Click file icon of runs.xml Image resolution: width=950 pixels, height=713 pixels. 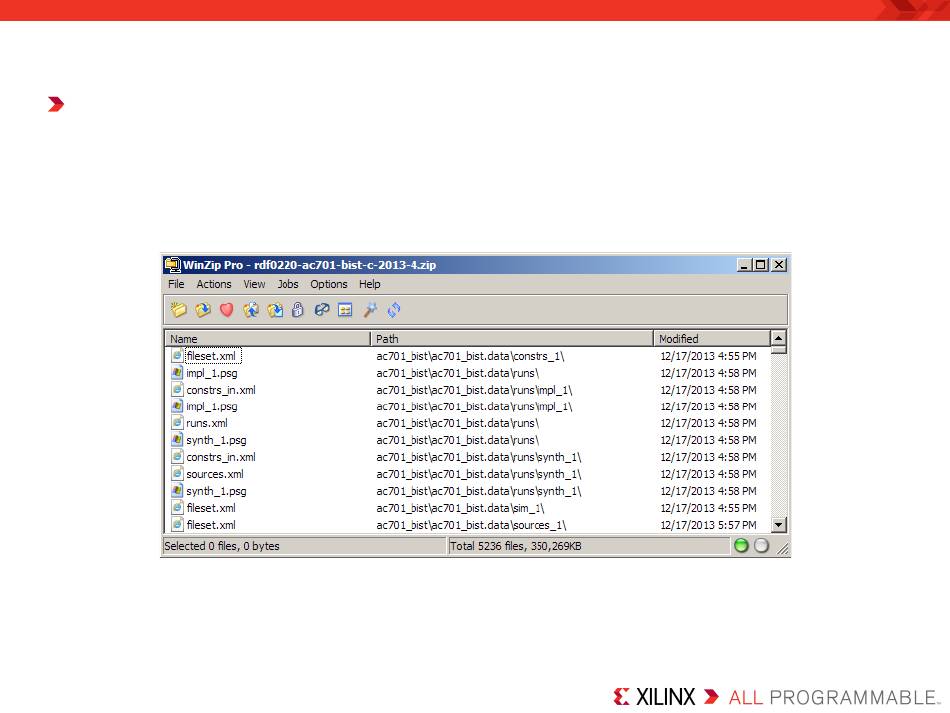pyautogui.click(x=177, y=423)
